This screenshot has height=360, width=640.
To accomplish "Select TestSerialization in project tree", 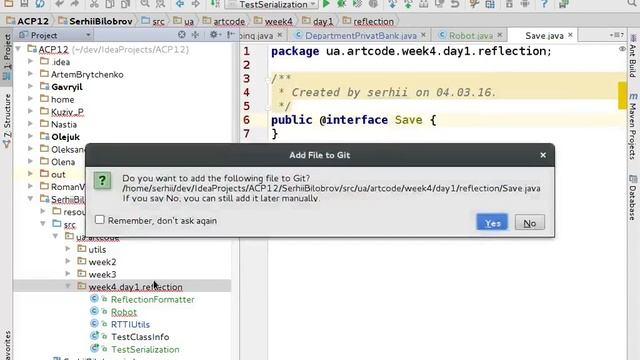I will 145,349.
